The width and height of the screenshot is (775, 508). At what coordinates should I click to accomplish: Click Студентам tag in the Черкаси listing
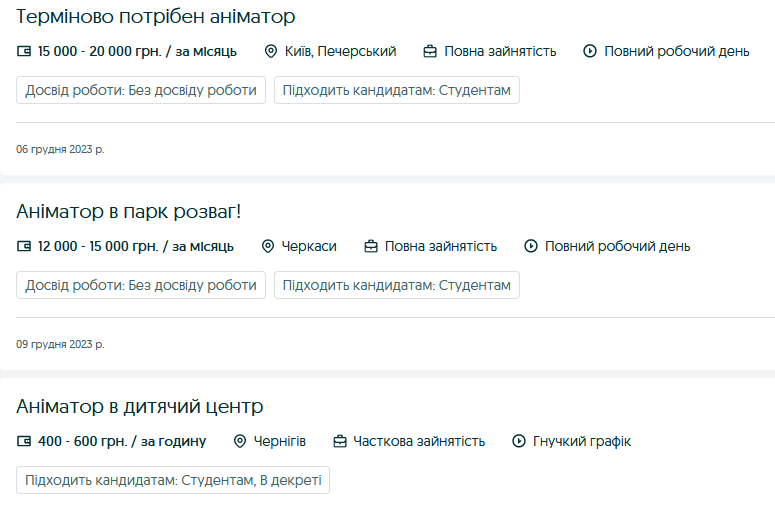[397, 285]
